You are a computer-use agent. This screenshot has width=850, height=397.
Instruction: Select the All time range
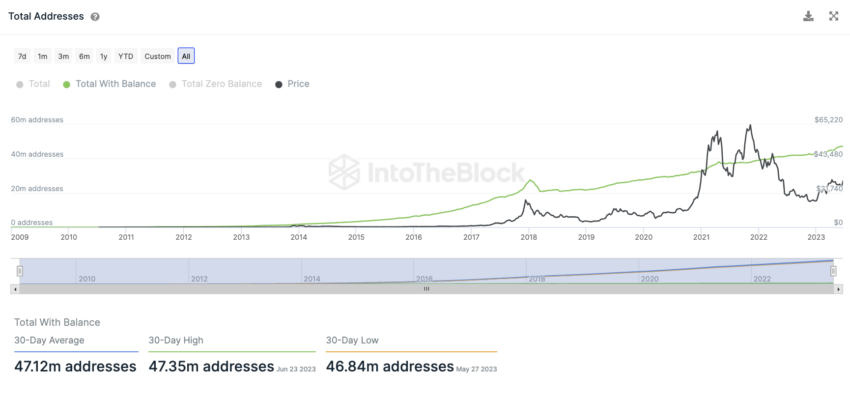pyautogui.click(x=186, y=56)
